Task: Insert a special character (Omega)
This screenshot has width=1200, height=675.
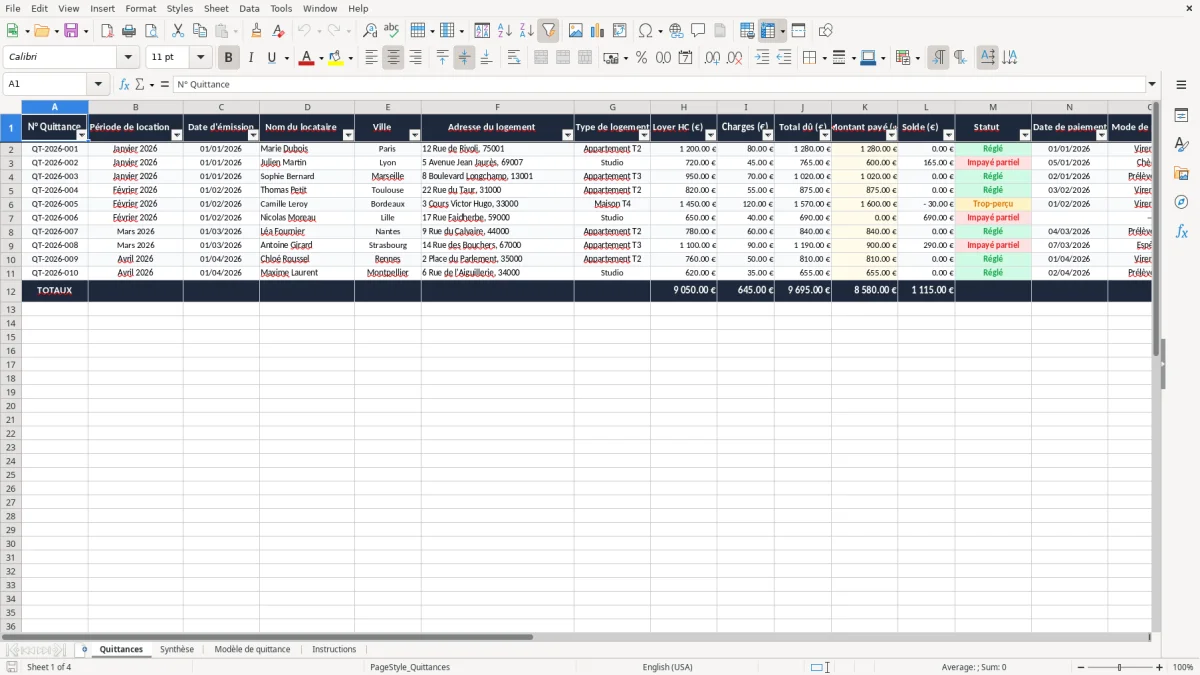Action: pyautogui.click(x=646, y=31)
